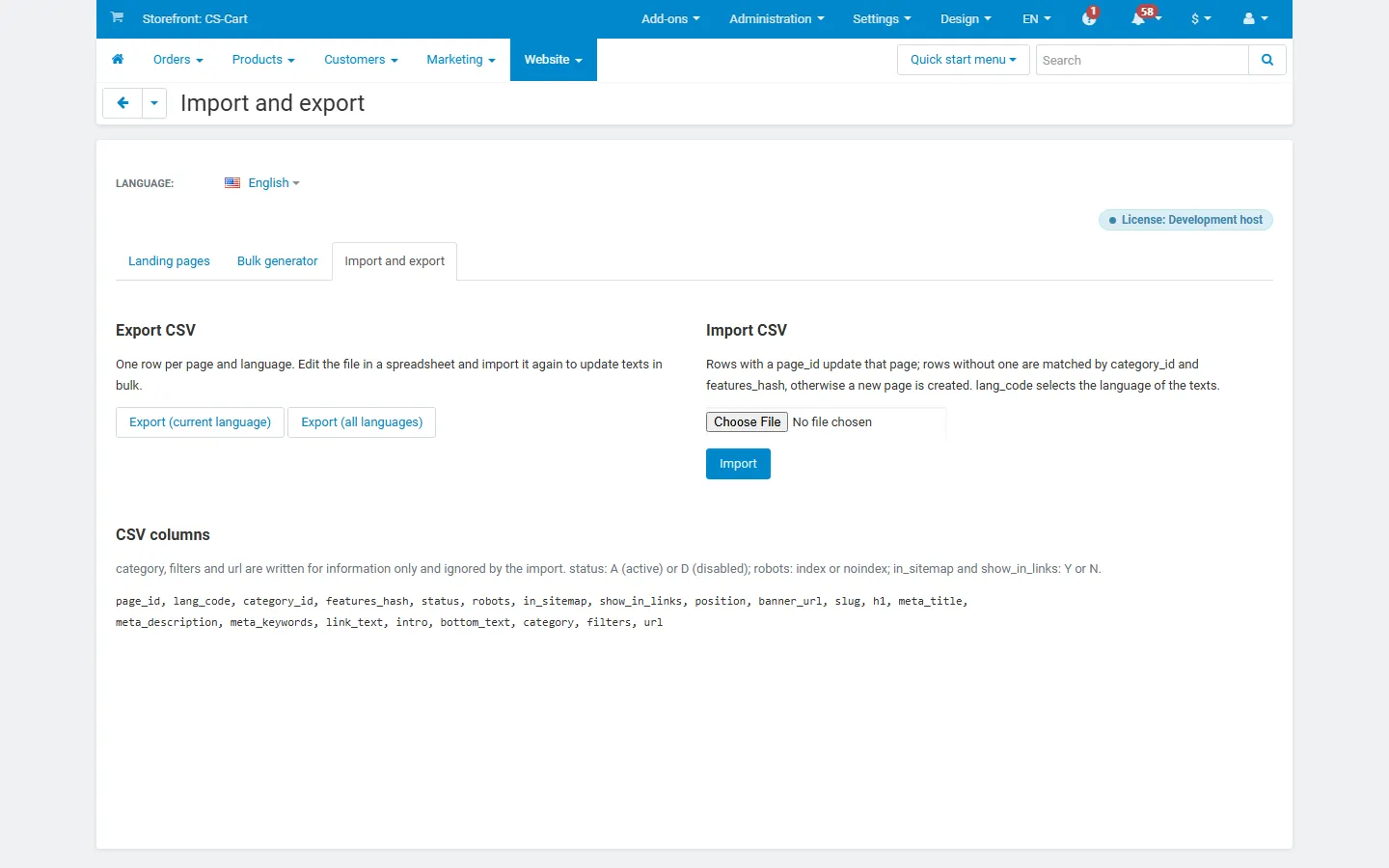Viewport: 1389px width, 868px height.
Task: Focus the Search input field
Action: (1142, 60)
